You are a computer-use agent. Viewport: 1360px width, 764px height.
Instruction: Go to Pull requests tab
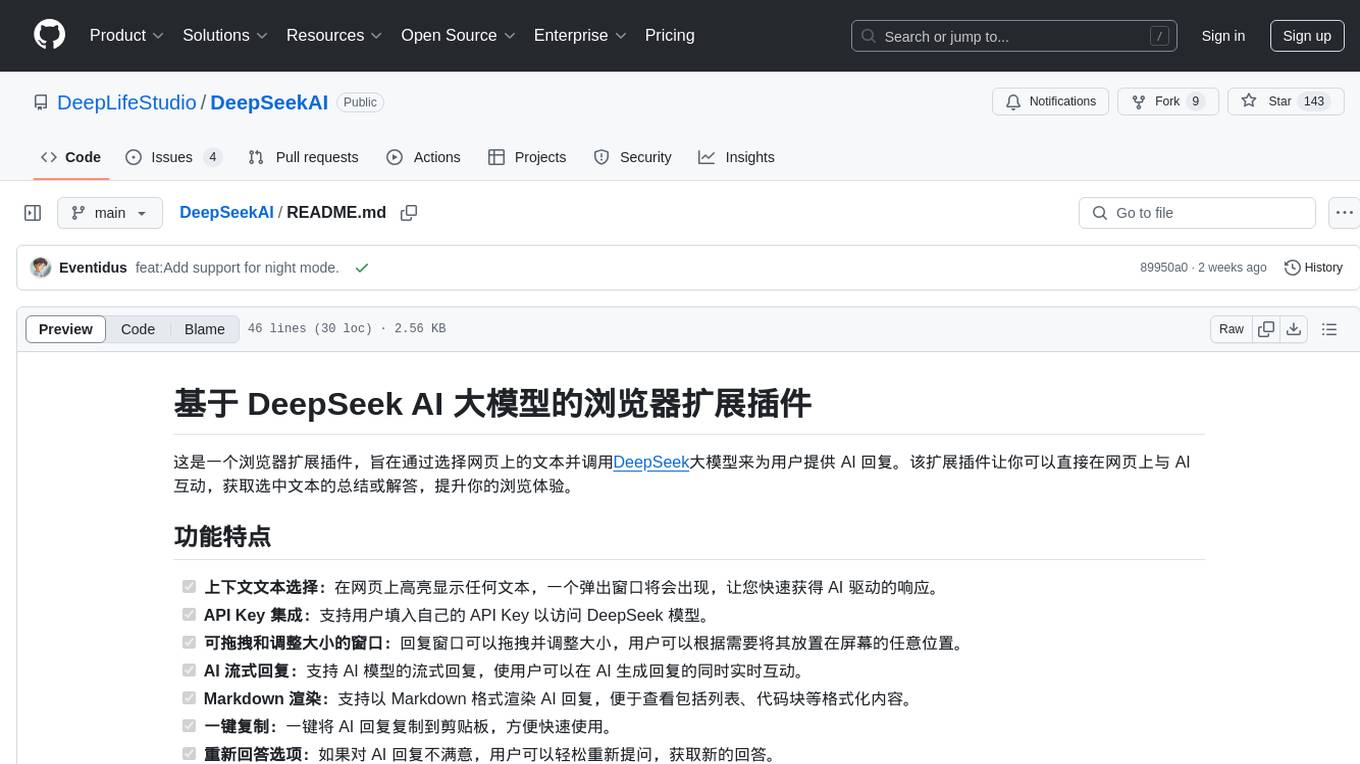(303, 157)
